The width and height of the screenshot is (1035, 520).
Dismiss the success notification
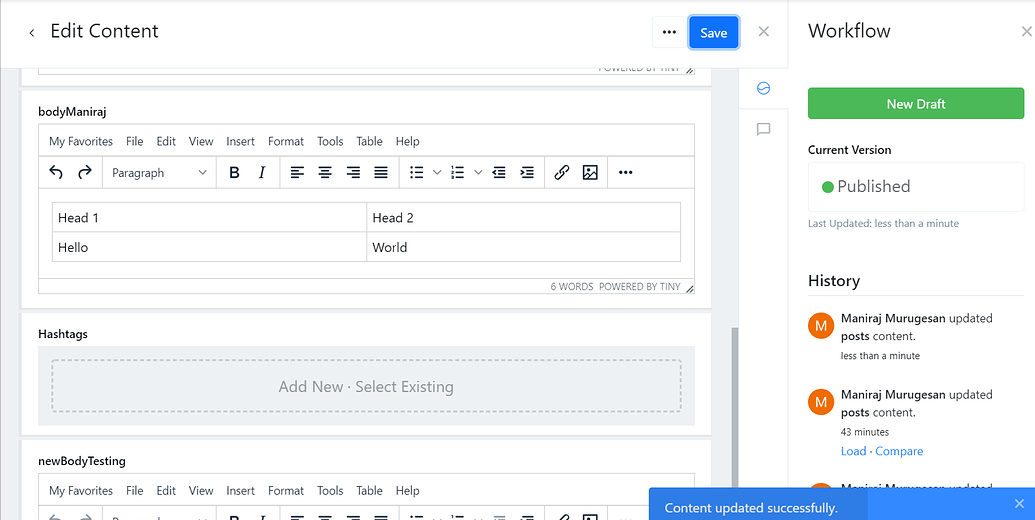click(1019, 504)
